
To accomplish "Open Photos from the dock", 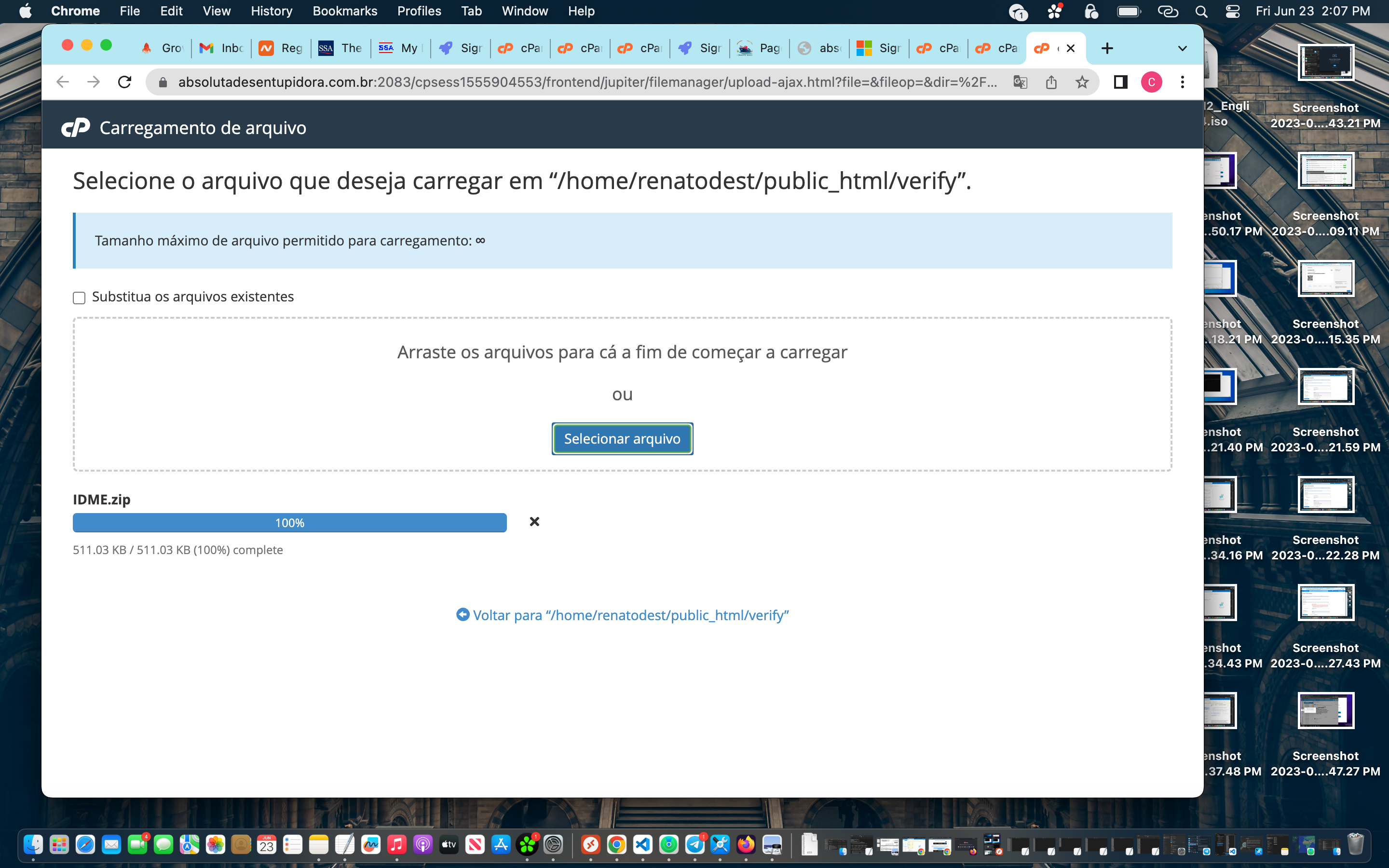I will [215, 844].
